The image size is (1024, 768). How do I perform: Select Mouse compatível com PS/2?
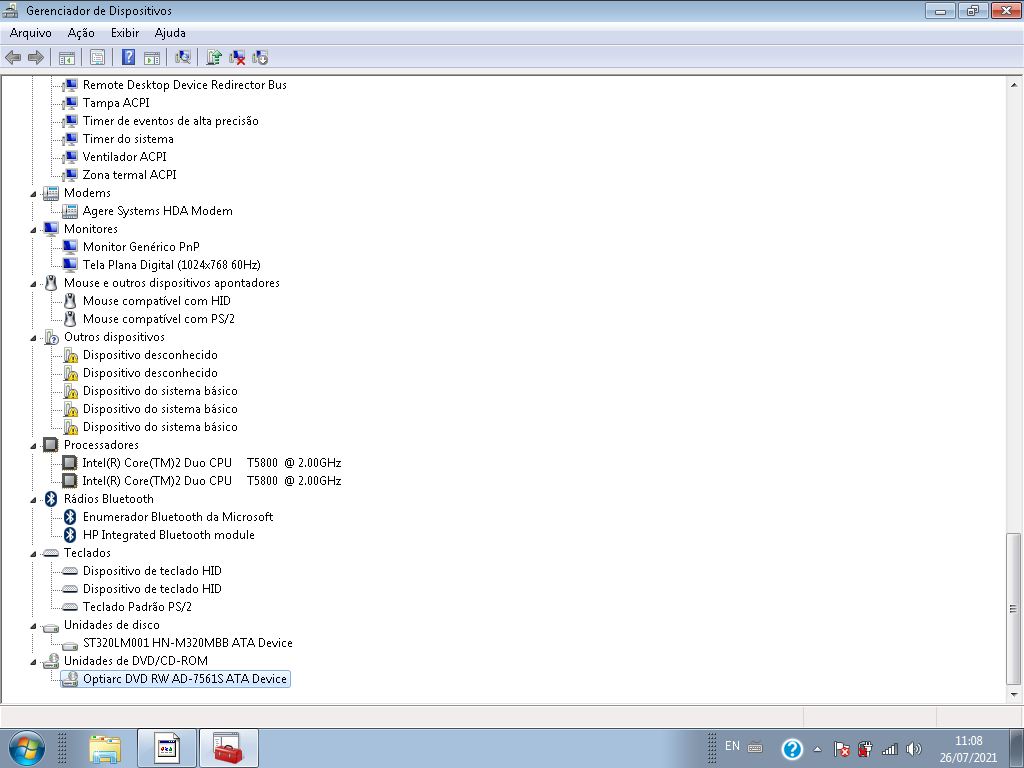click(x=159, y=319)
